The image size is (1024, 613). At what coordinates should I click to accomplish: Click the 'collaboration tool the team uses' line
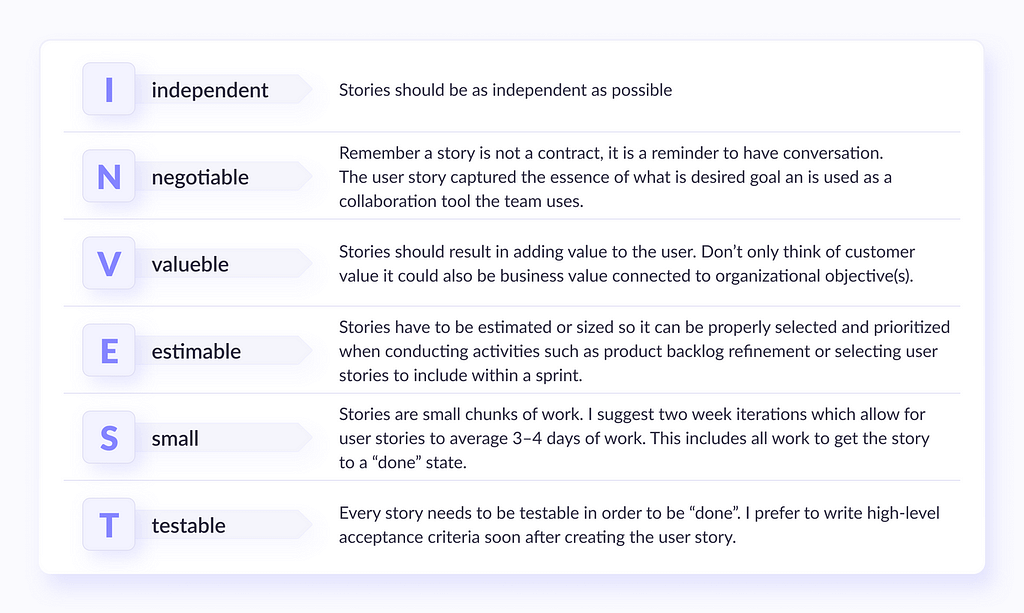click(x=461, y=201)
